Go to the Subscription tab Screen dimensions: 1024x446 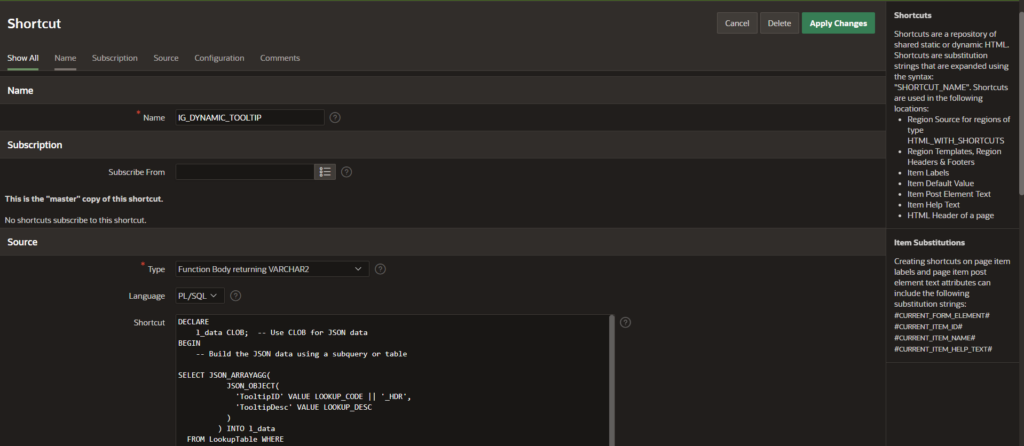pos(115,58)
